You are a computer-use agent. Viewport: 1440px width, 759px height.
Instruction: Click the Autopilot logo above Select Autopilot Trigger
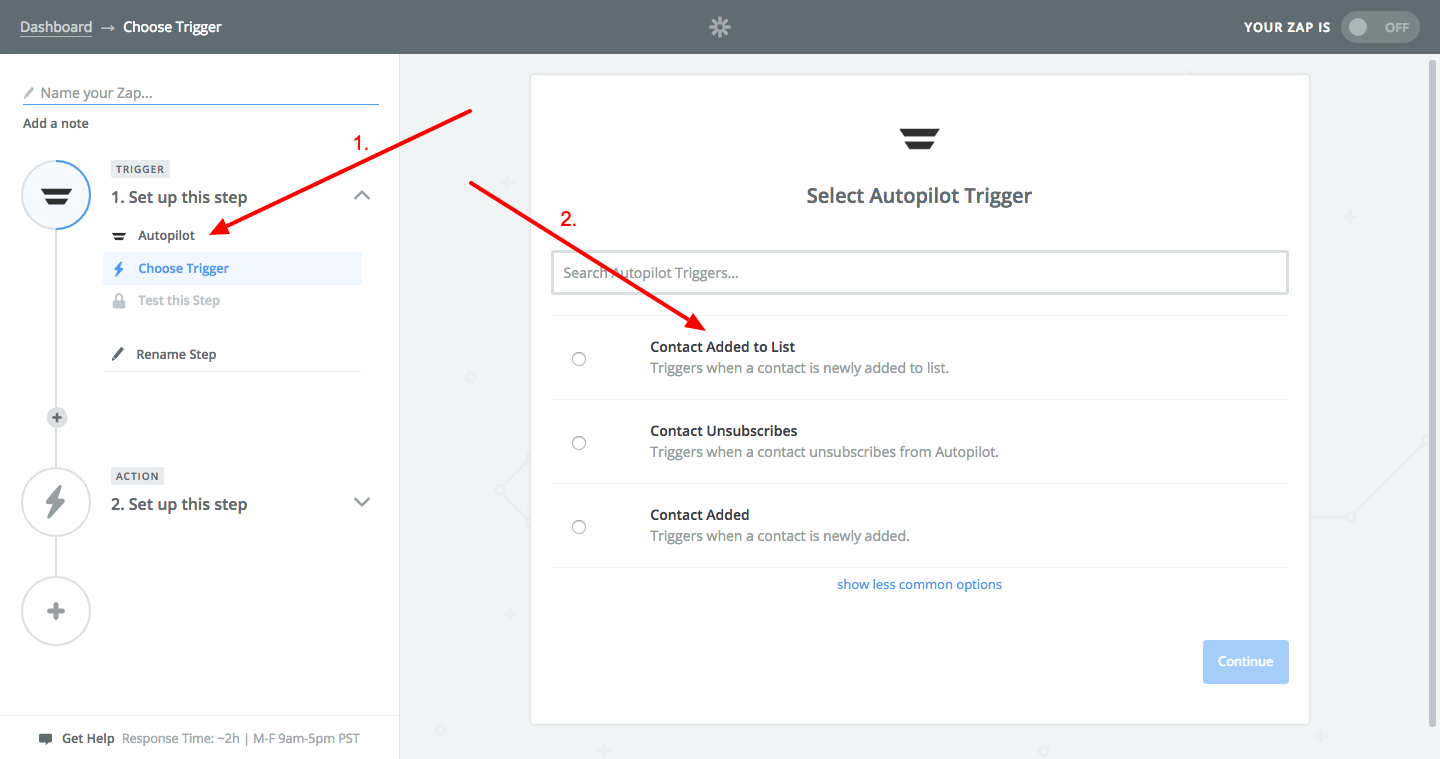919,138
